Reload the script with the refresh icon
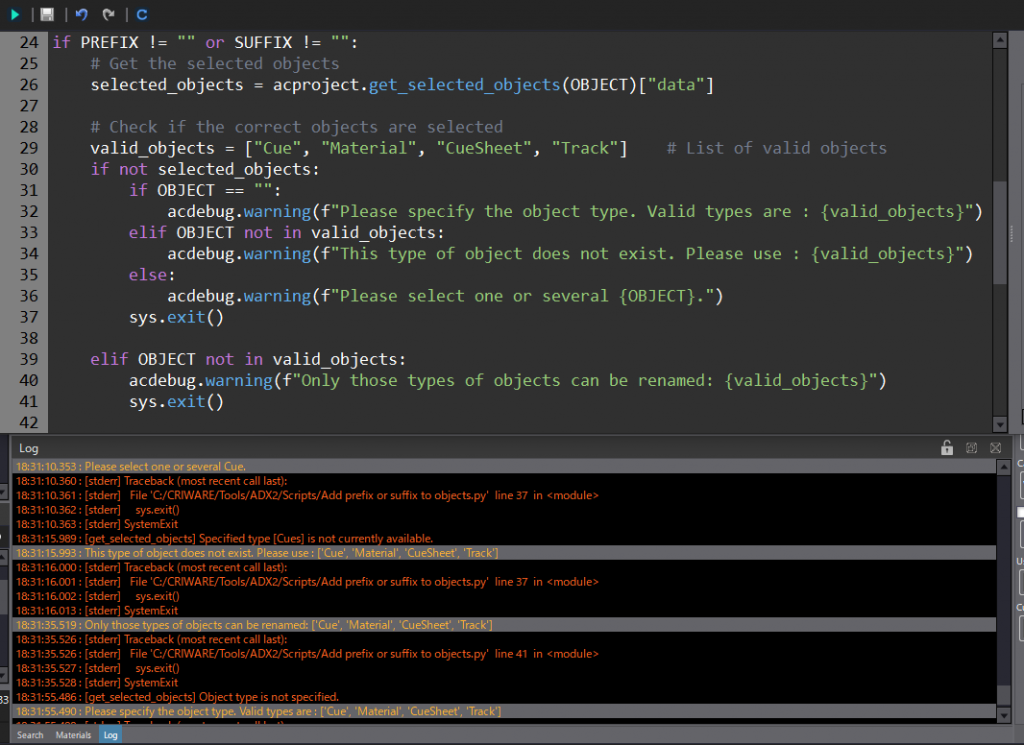The width and height of the screenshot is (1024, 745). click(142, 15)
